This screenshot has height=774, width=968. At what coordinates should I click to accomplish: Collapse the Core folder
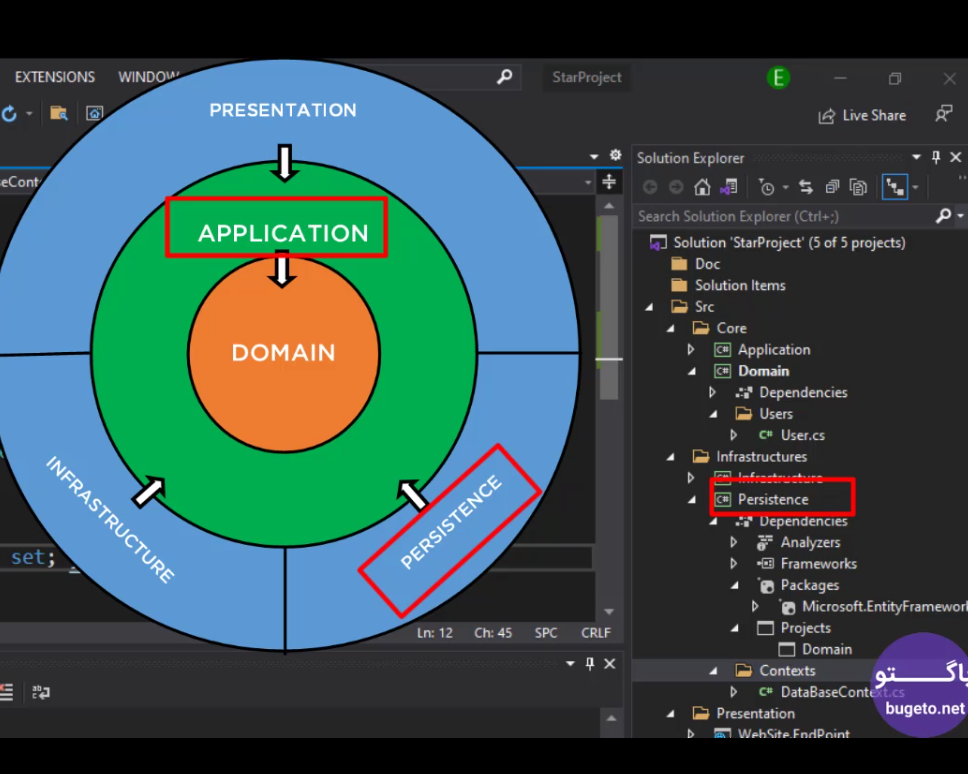(670, 328)
